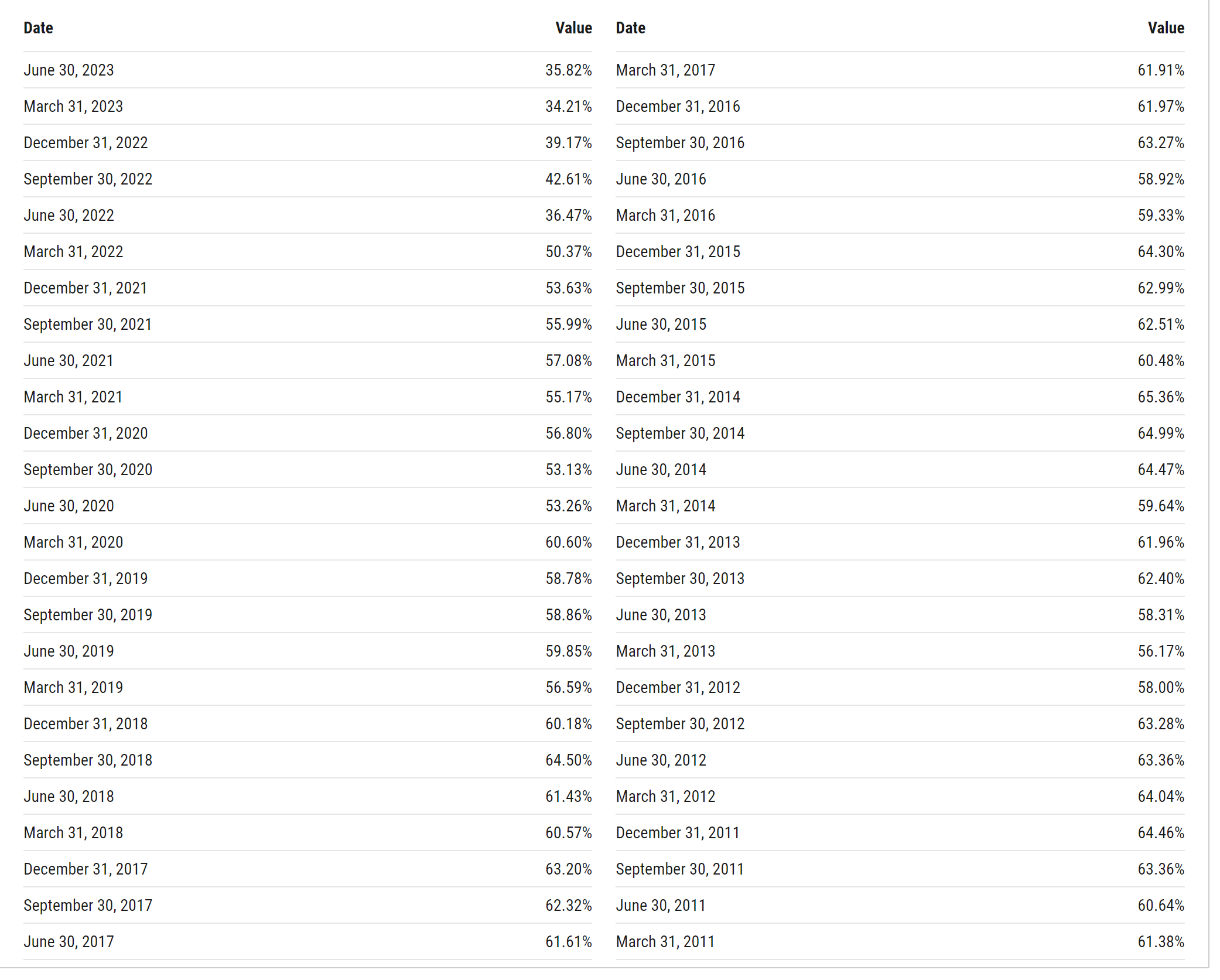Select the December 31, 2020 date
Image resolution: width=1220 pixels, height=980 pixels.
click(86, 433)
